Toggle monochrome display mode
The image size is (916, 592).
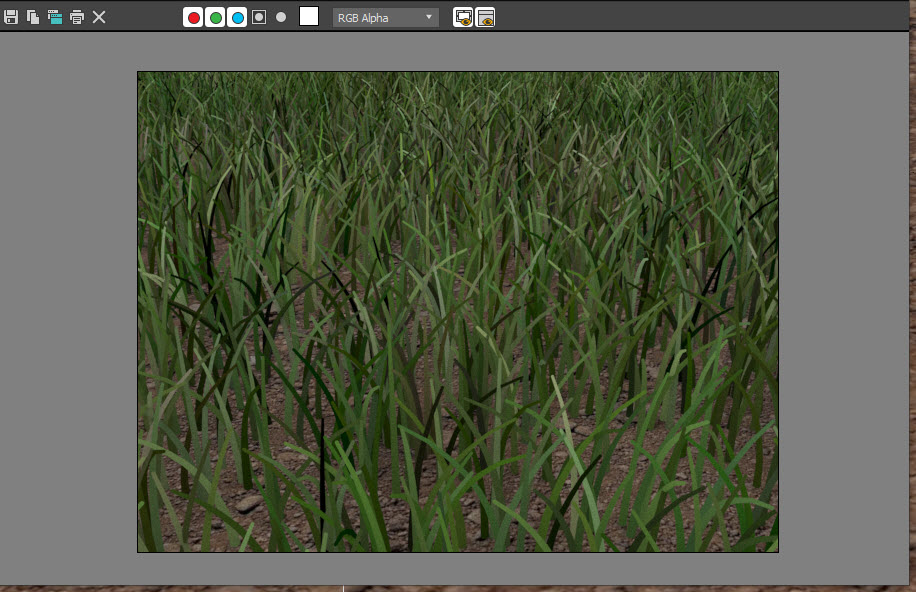tap(281, 17)
